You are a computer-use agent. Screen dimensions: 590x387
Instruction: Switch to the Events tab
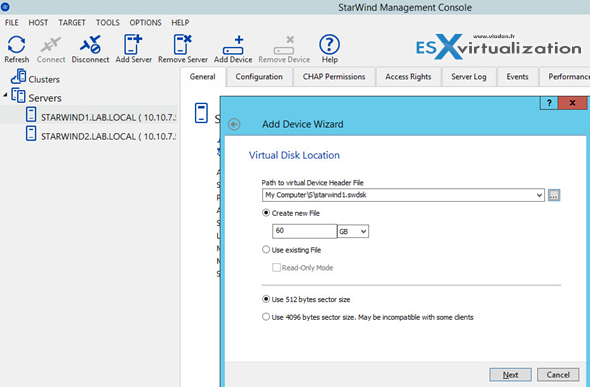pyautogui.click(x=517, y=77)
